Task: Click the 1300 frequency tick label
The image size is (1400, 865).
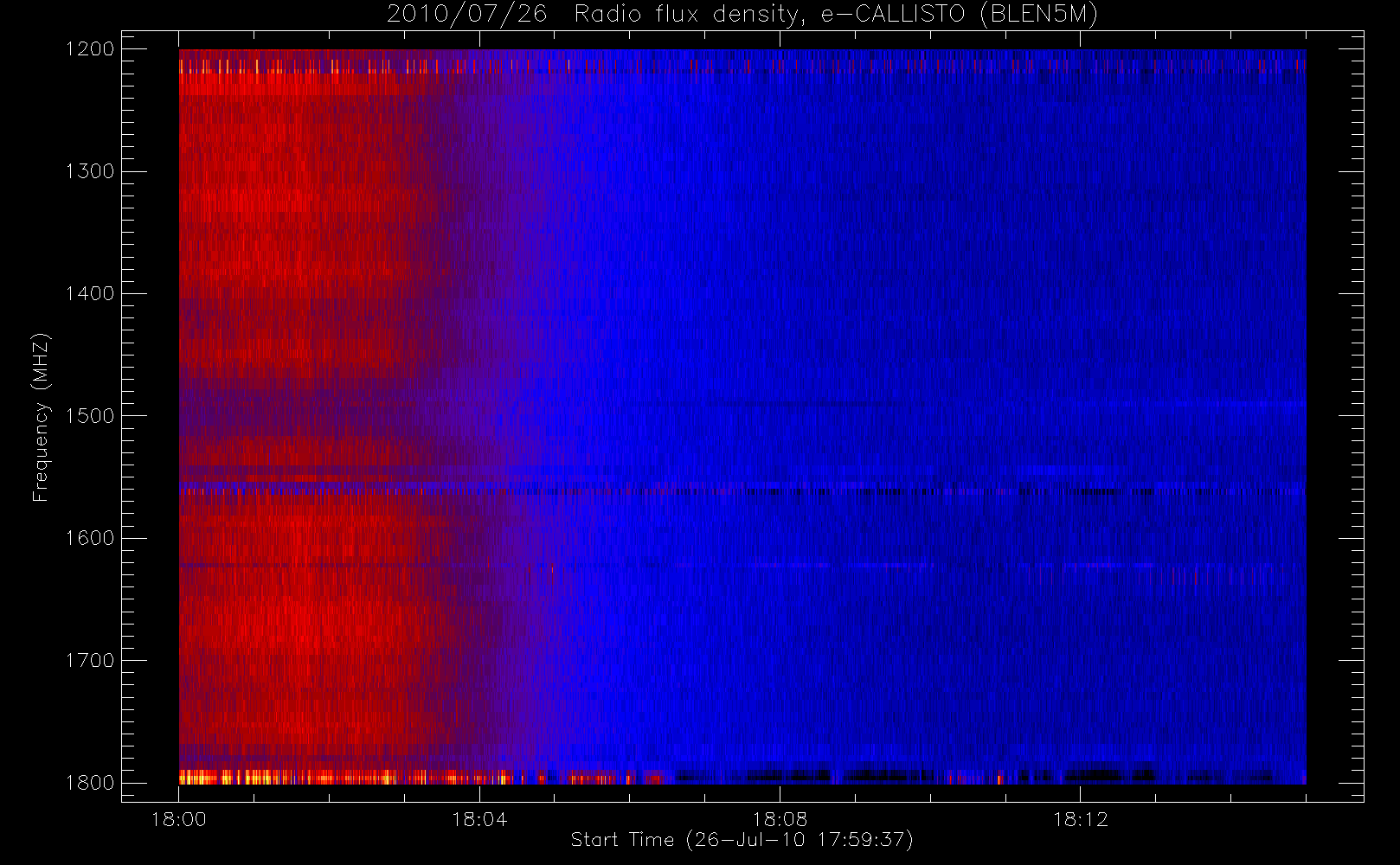Action: click(x=90, y=171)
